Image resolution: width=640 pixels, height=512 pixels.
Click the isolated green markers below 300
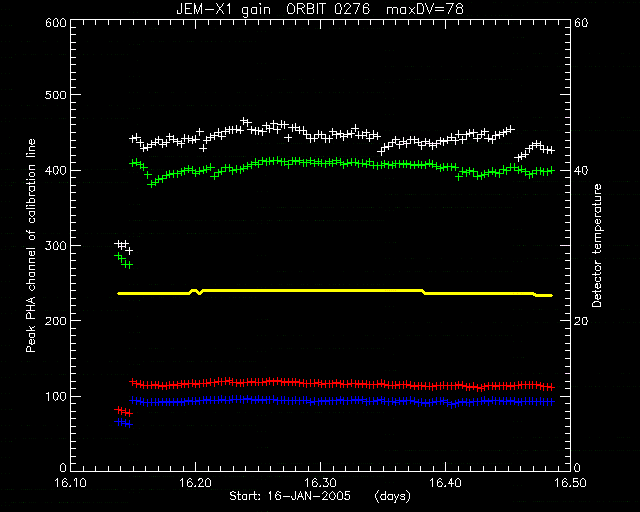124,260
